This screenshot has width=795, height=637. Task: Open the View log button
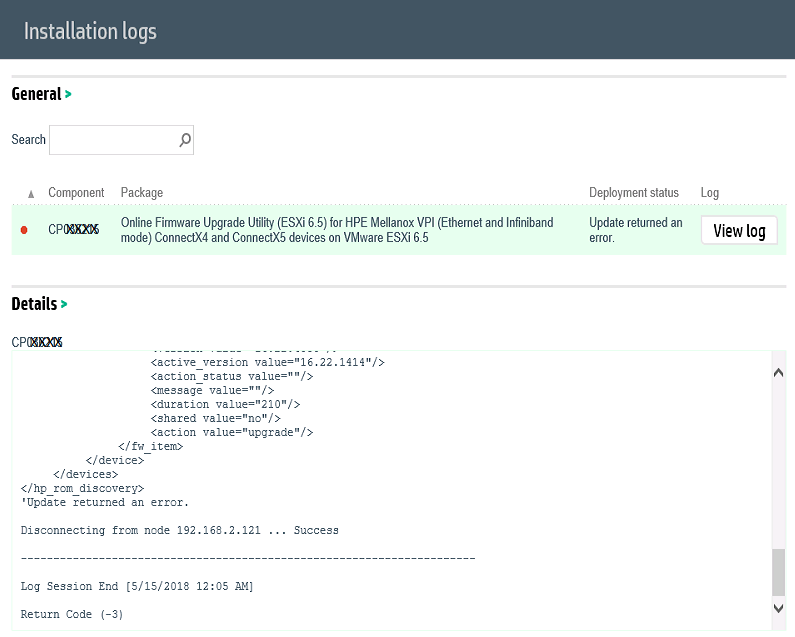[x=739, y=230]
